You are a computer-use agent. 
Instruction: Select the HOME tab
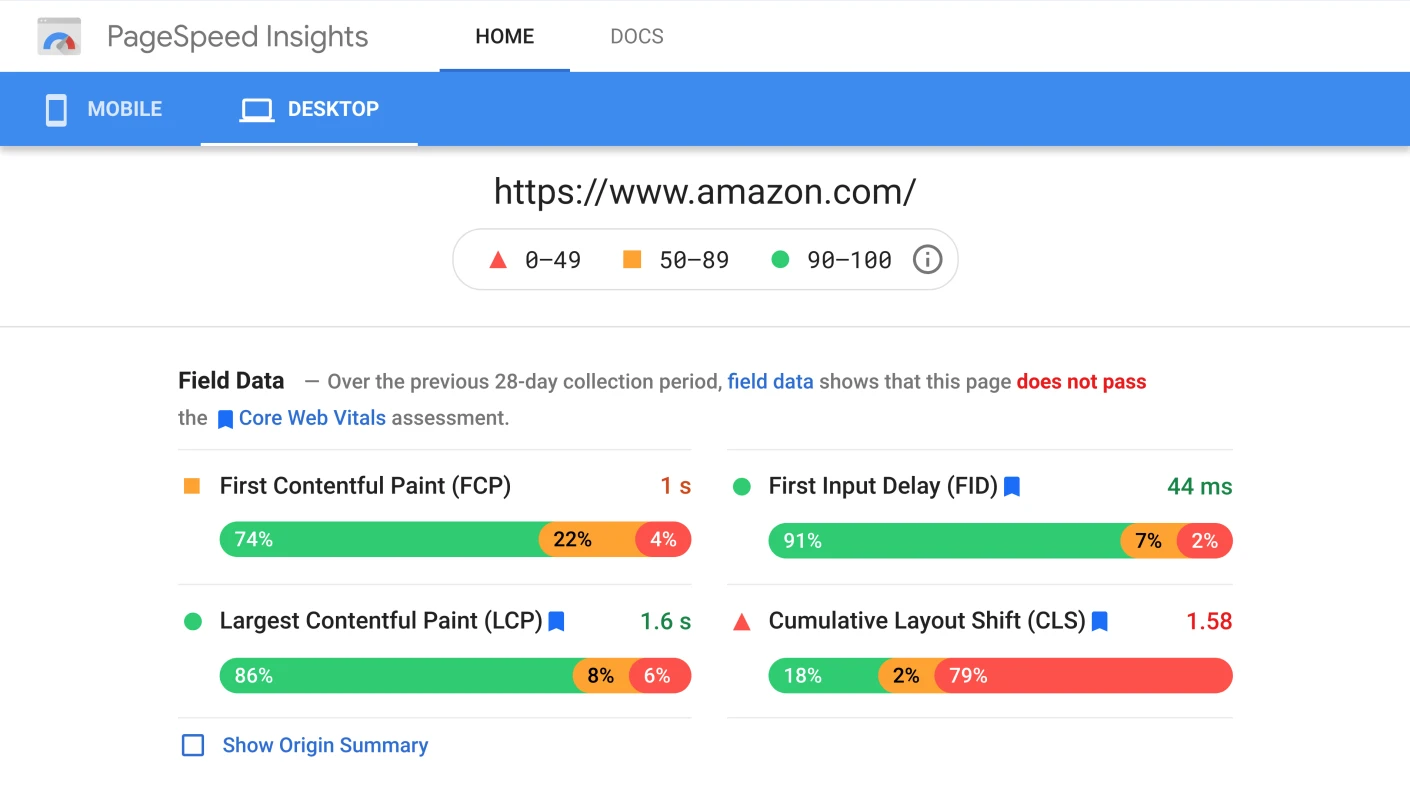[x=504, y=36]
